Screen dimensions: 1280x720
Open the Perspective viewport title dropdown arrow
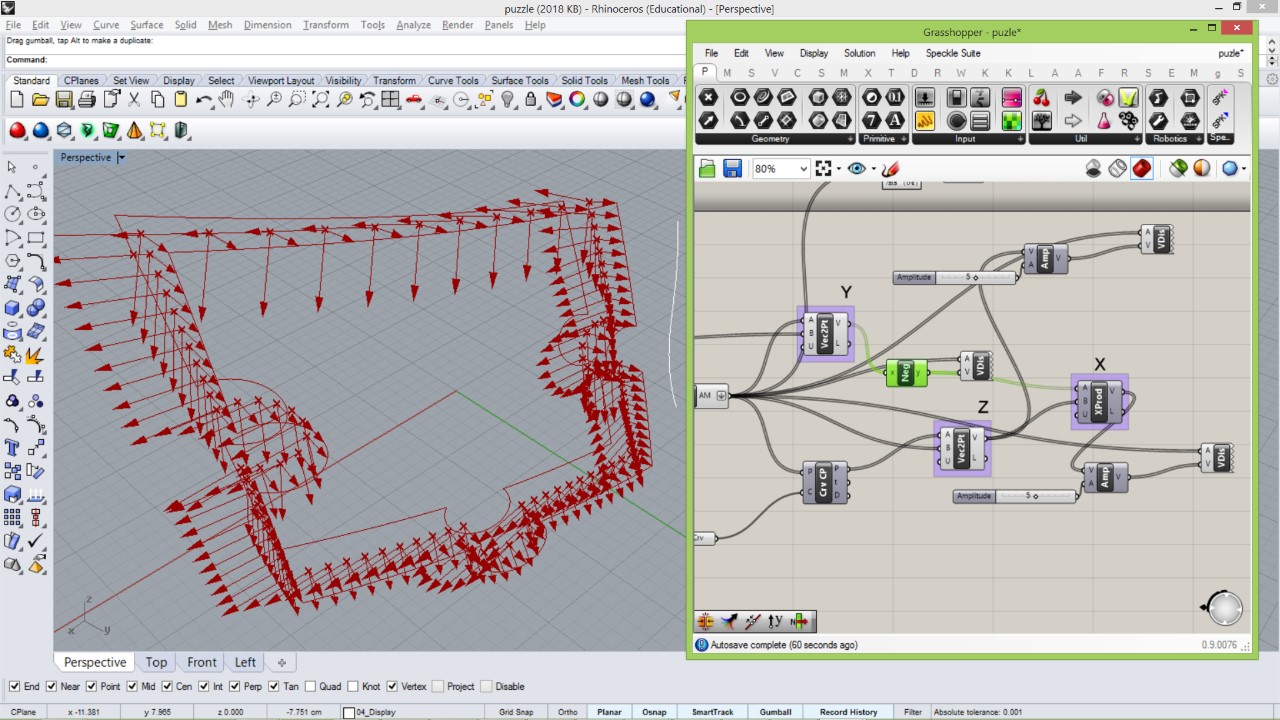(121, 158)
